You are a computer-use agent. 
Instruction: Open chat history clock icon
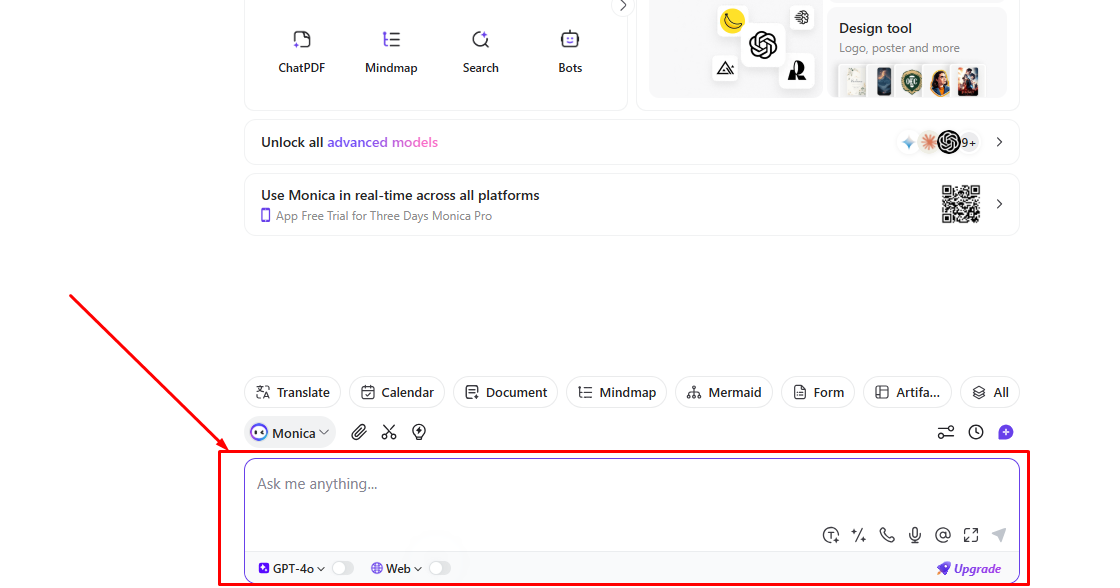tap(976, 432)
